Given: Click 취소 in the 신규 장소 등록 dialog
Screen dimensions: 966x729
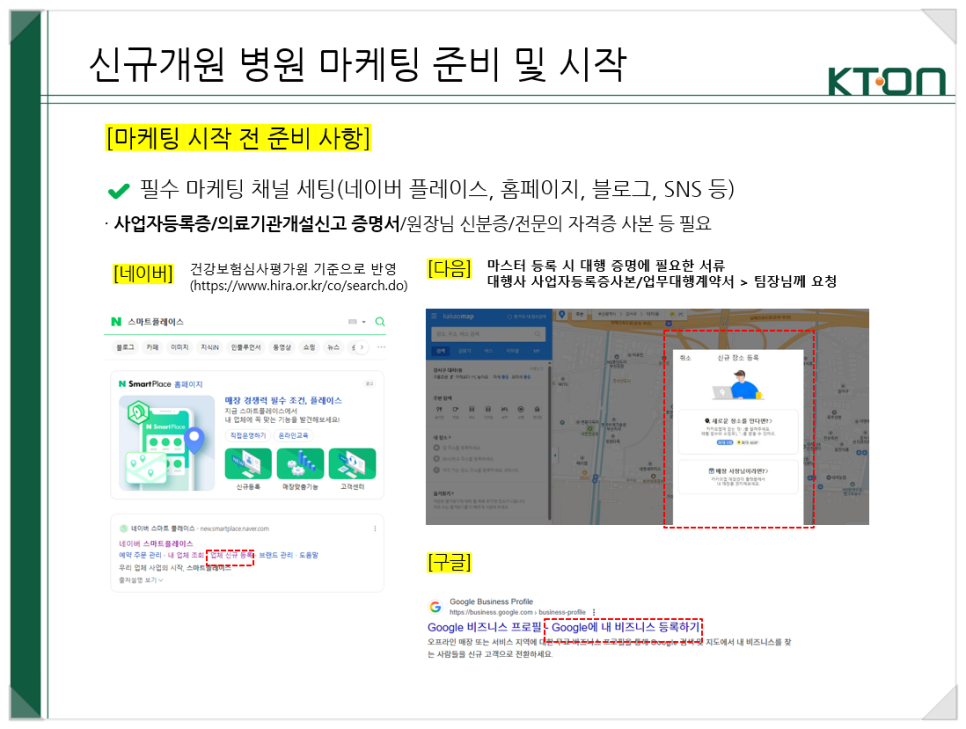Looking at the screenshot, I should pos(684,357).
